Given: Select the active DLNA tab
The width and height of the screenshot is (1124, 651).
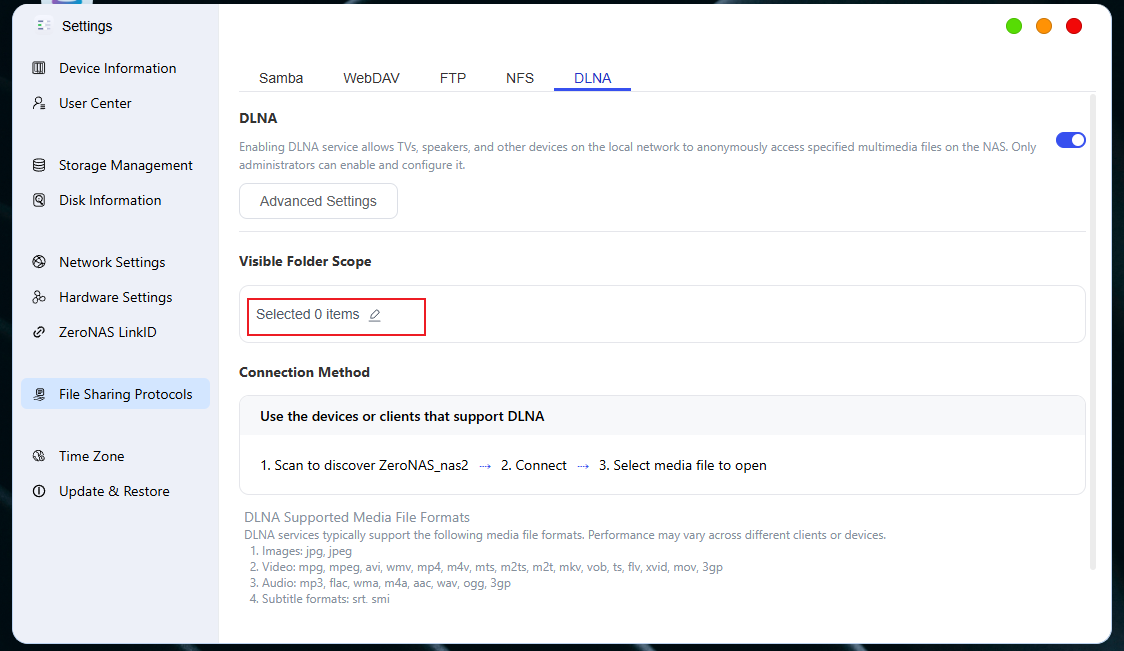Looking at the screenshot, I should click(593, 78).
